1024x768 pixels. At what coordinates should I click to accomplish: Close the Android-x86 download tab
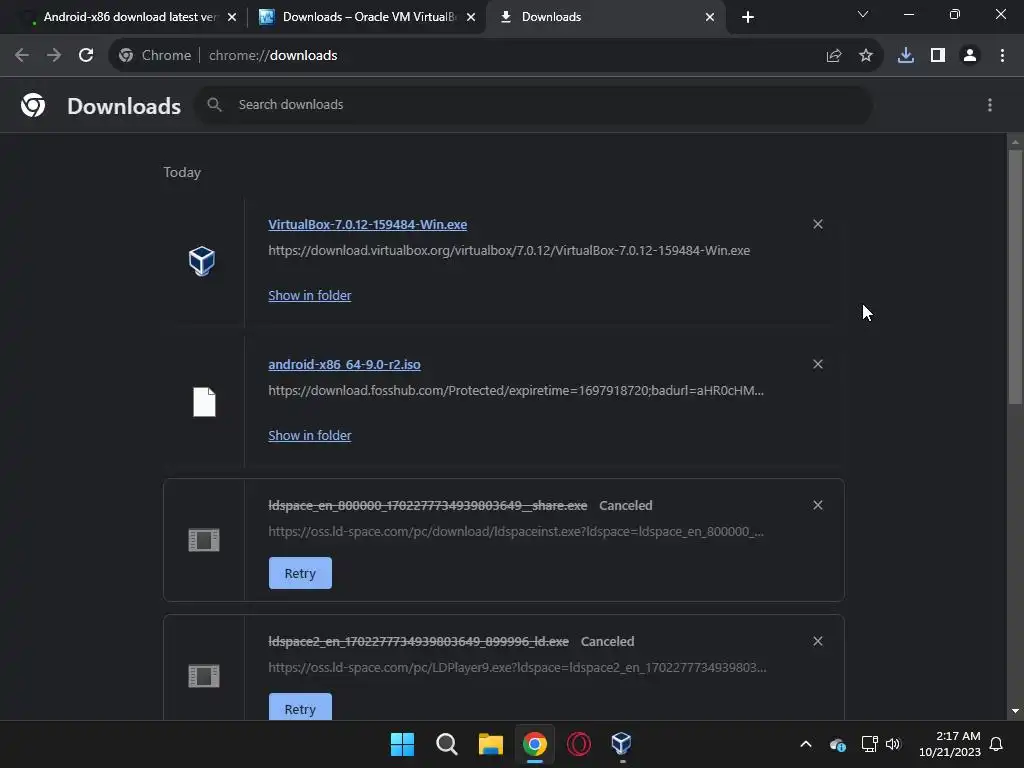232,17
